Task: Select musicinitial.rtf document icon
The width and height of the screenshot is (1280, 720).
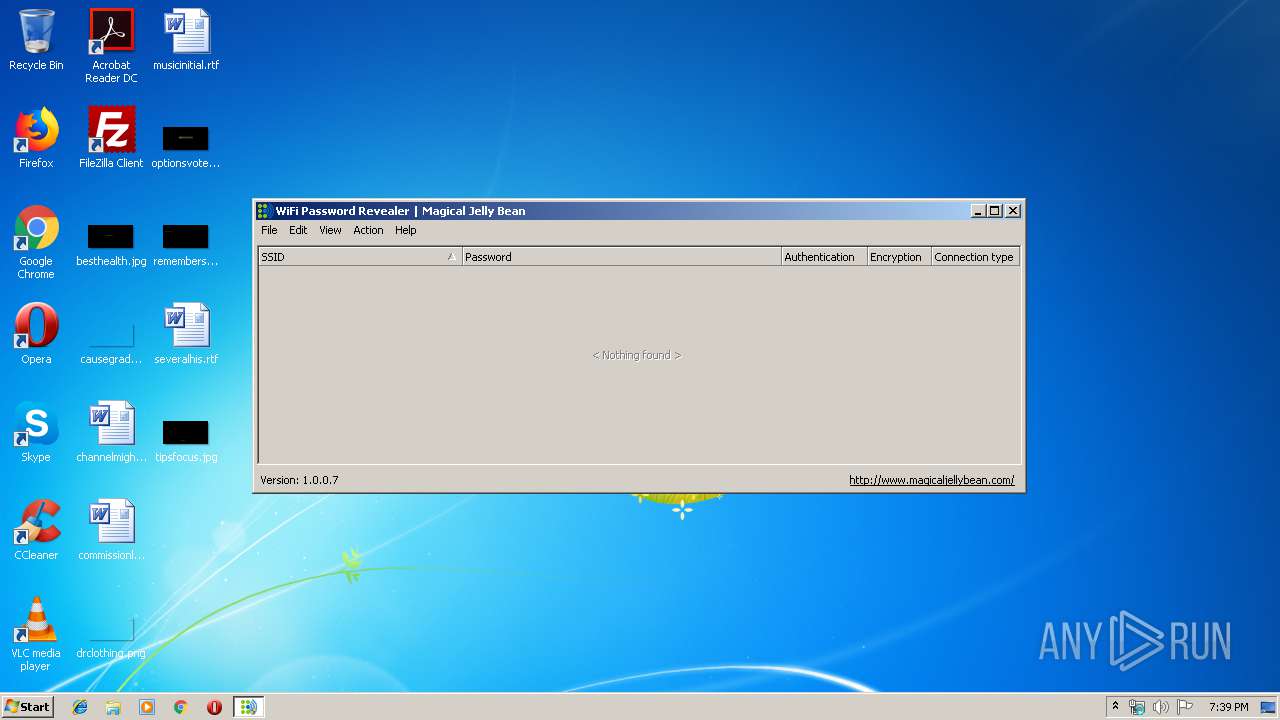Action: point(186,41)
